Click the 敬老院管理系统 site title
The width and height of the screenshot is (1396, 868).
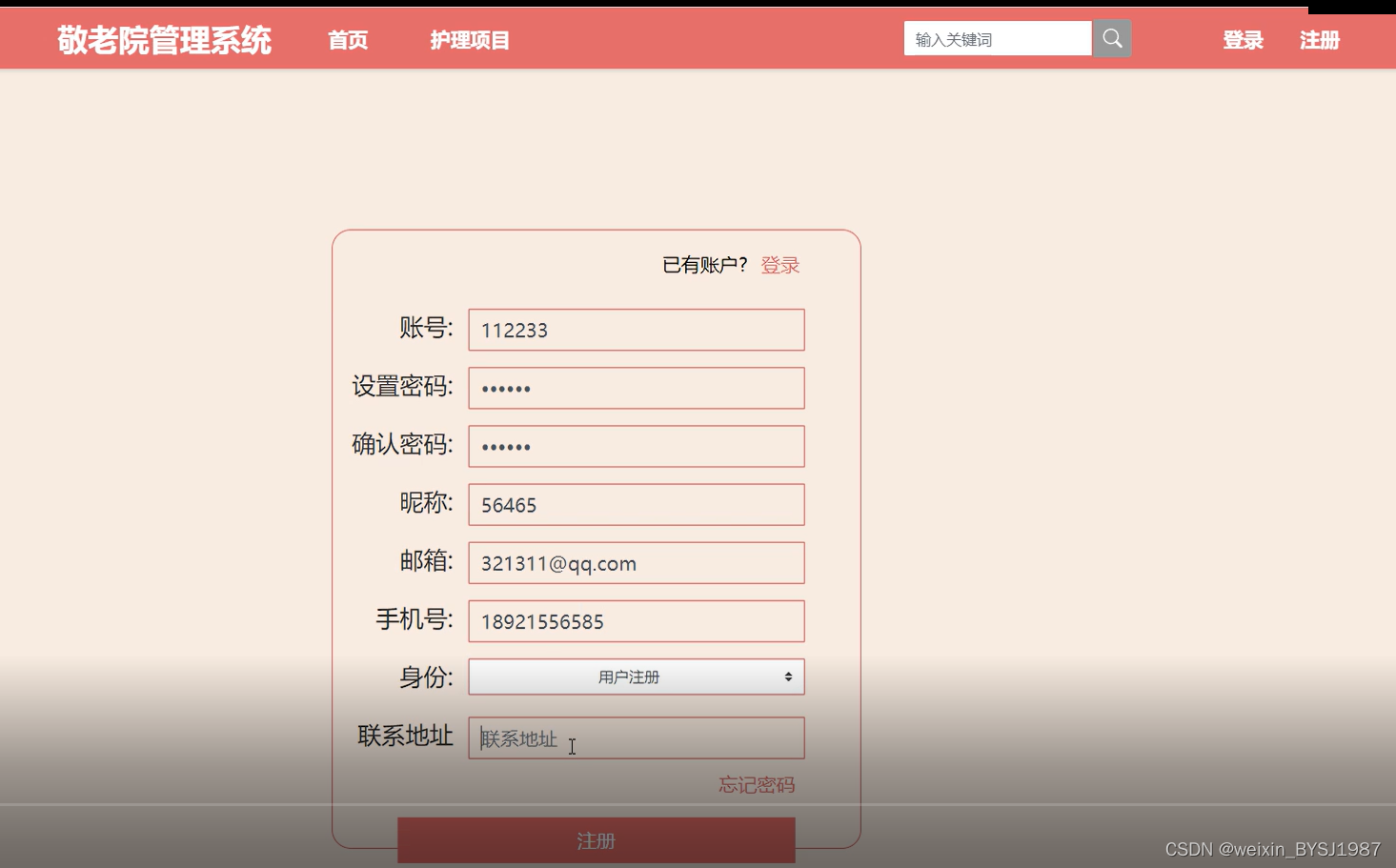pos(164,40)
